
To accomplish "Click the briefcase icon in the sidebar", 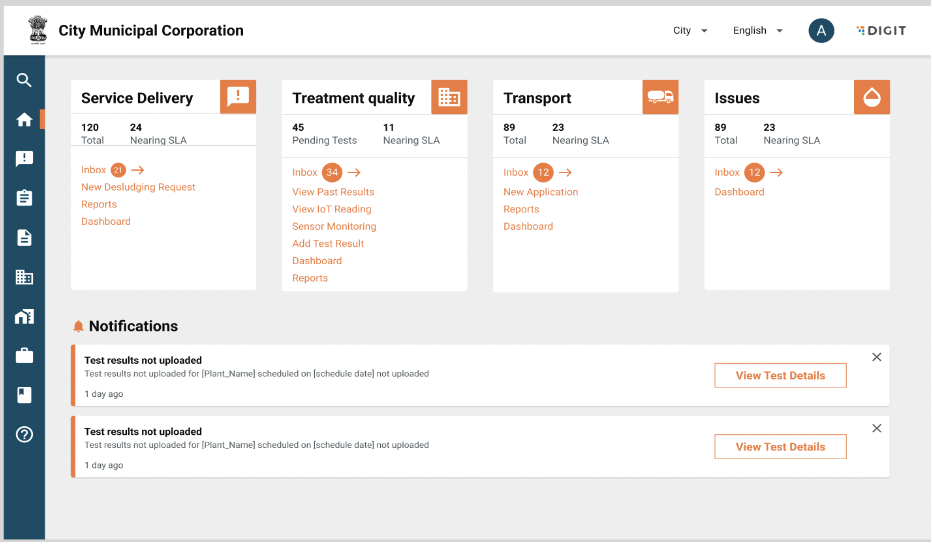I will [x=24, y=355].
